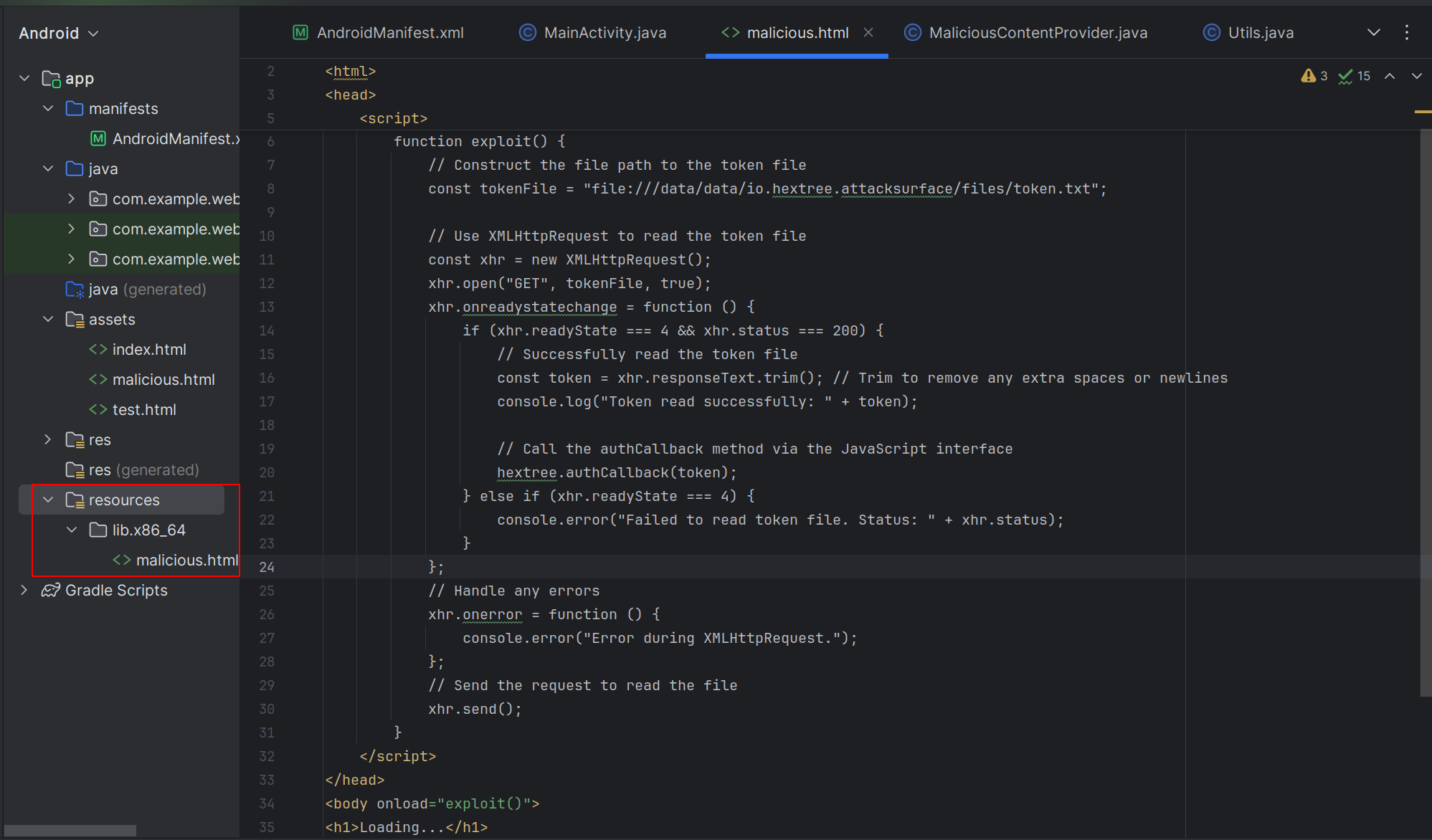The width and height of the screenshot is (1432, 840).
Task: Click the warning stripe marker on scrollbar
Action: [1423, 112]
